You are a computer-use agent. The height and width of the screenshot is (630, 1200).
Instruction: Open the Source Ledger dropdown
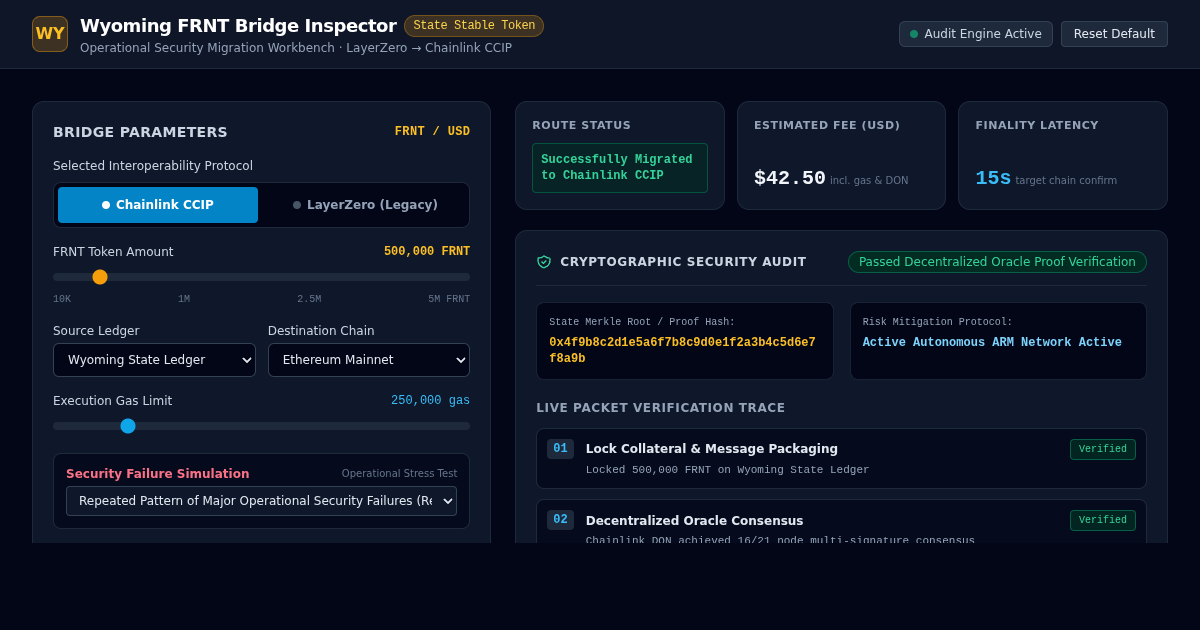pyautogui.click(x=154, y=360)
